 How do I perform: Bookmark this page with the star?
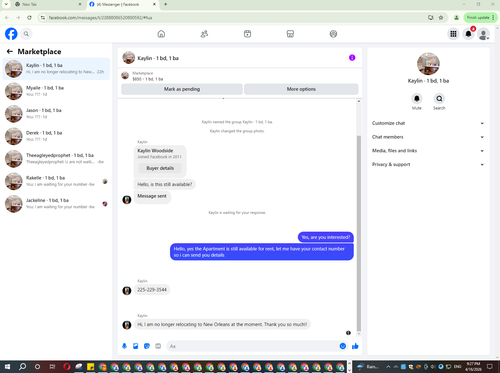point(441,17)
